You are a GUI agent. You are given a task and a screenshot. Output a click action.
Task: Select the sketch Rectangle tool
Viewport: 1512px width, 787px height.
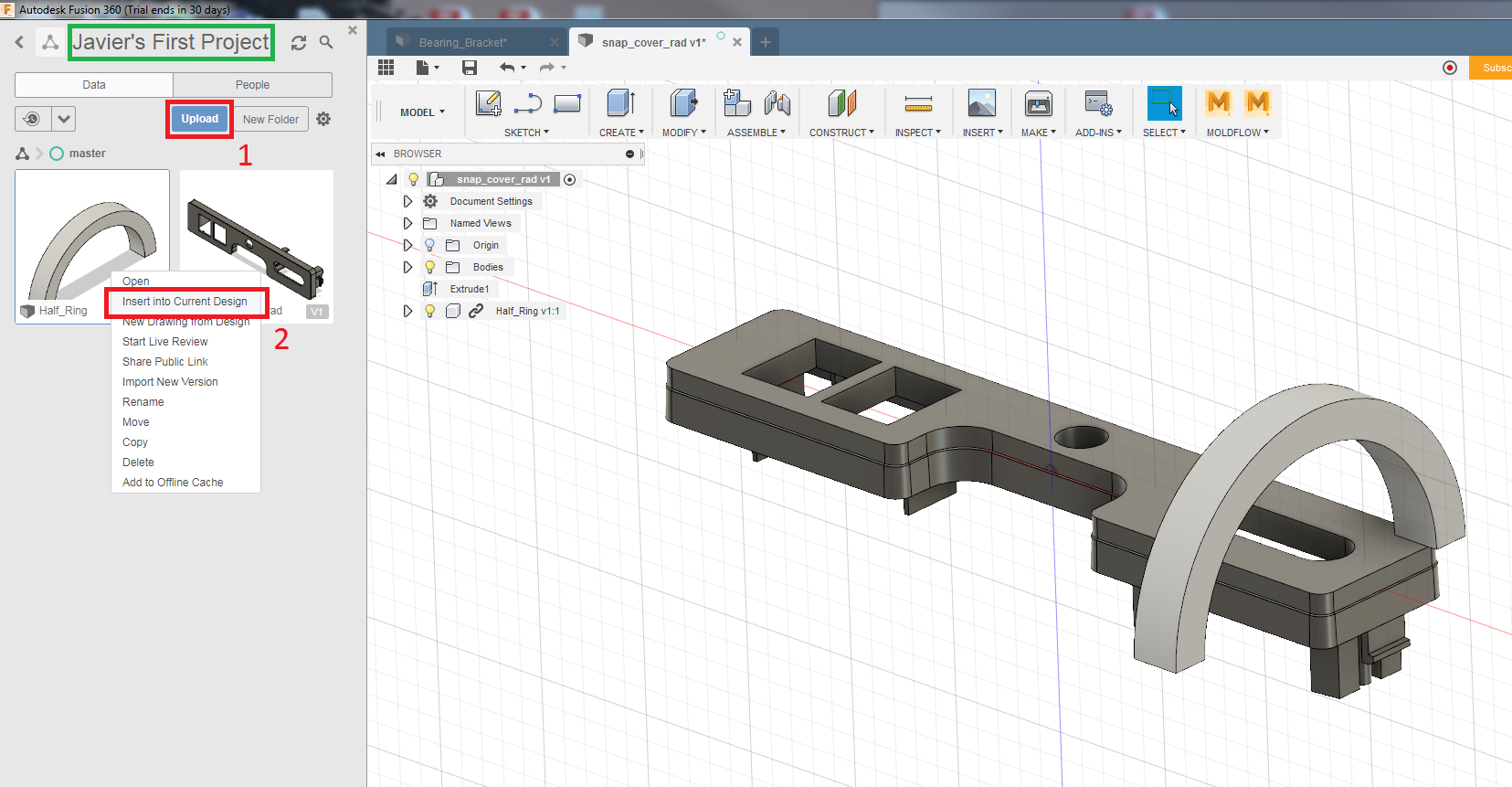click(x=567, y=103)
